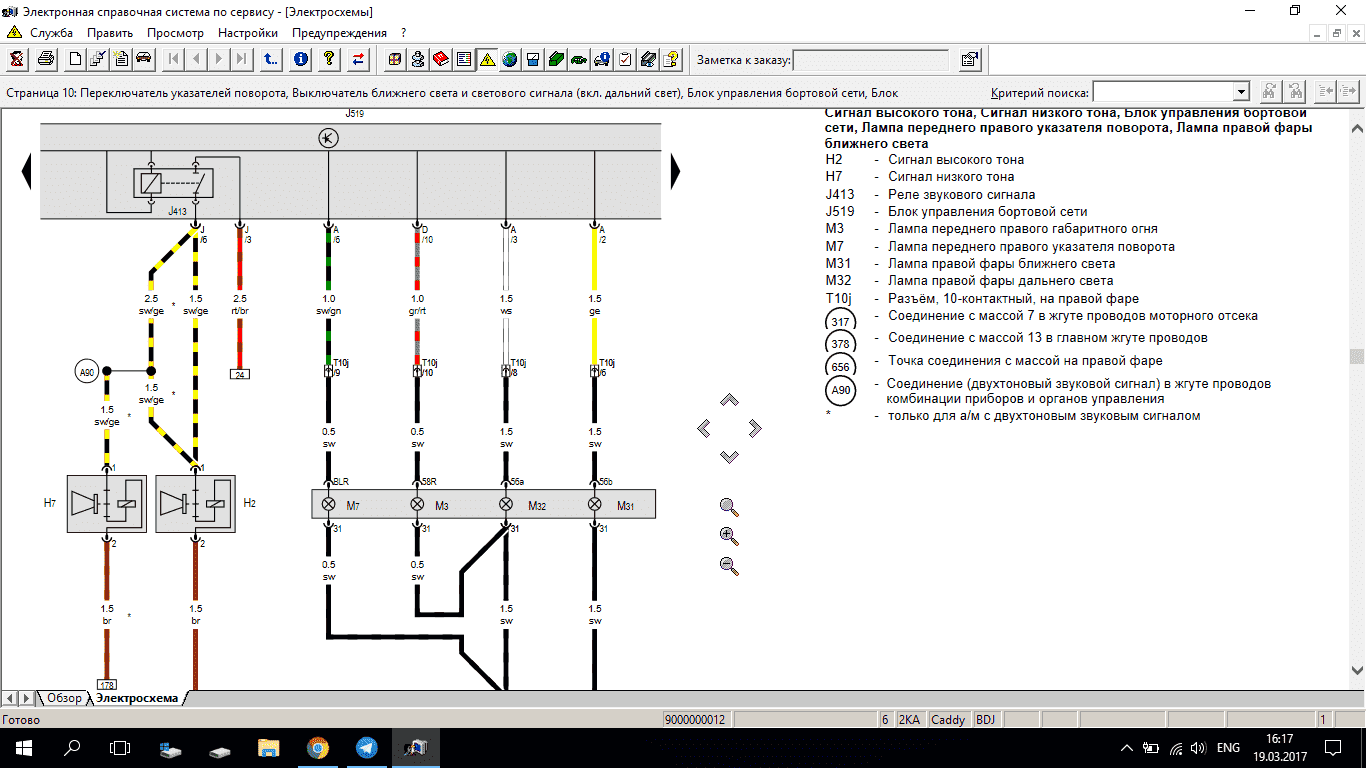
Task: Click the red book icon
Action: pyautogui.click(x=441, y=59)
